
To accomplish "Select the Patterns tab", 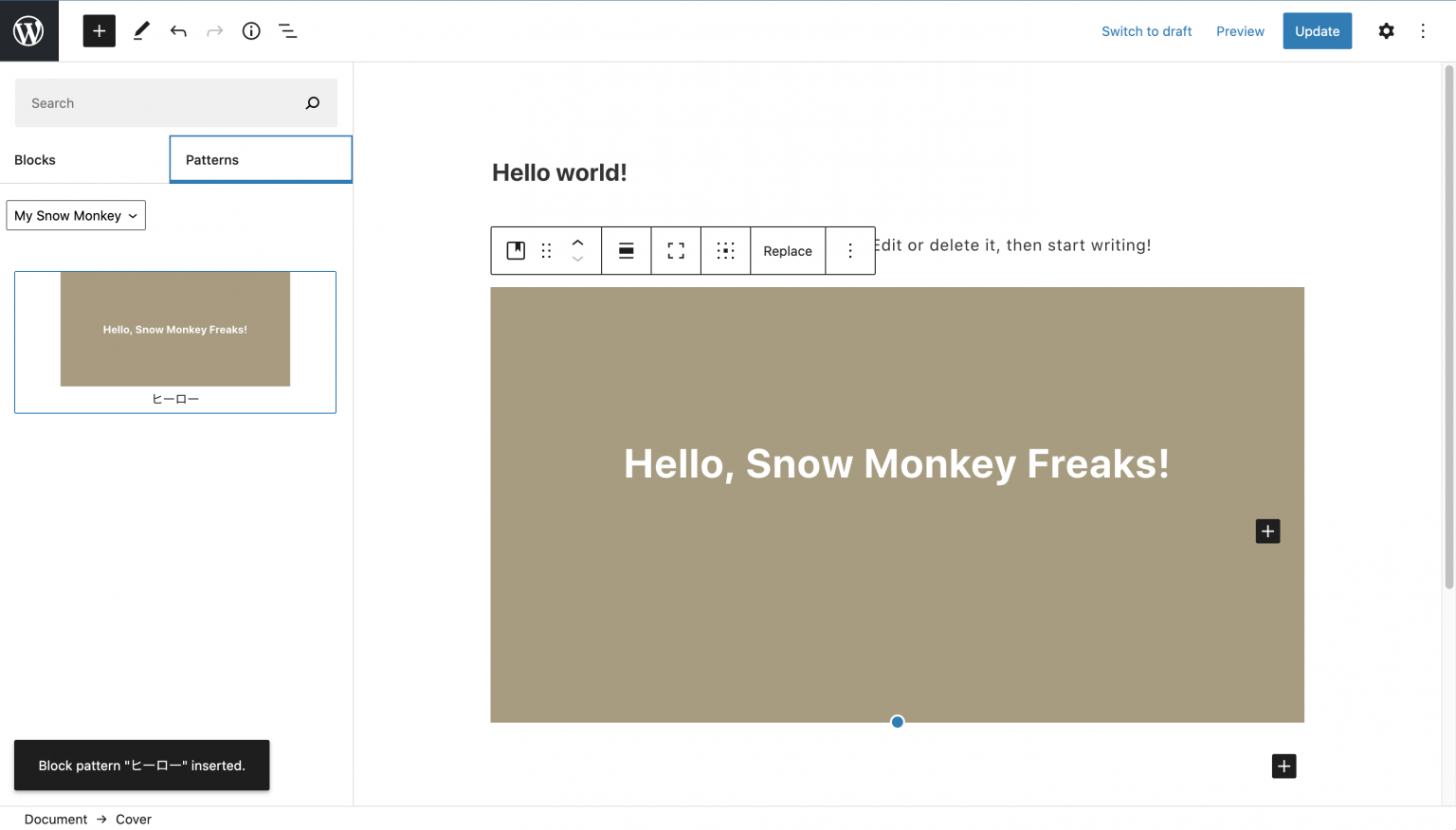I will 211,159.
